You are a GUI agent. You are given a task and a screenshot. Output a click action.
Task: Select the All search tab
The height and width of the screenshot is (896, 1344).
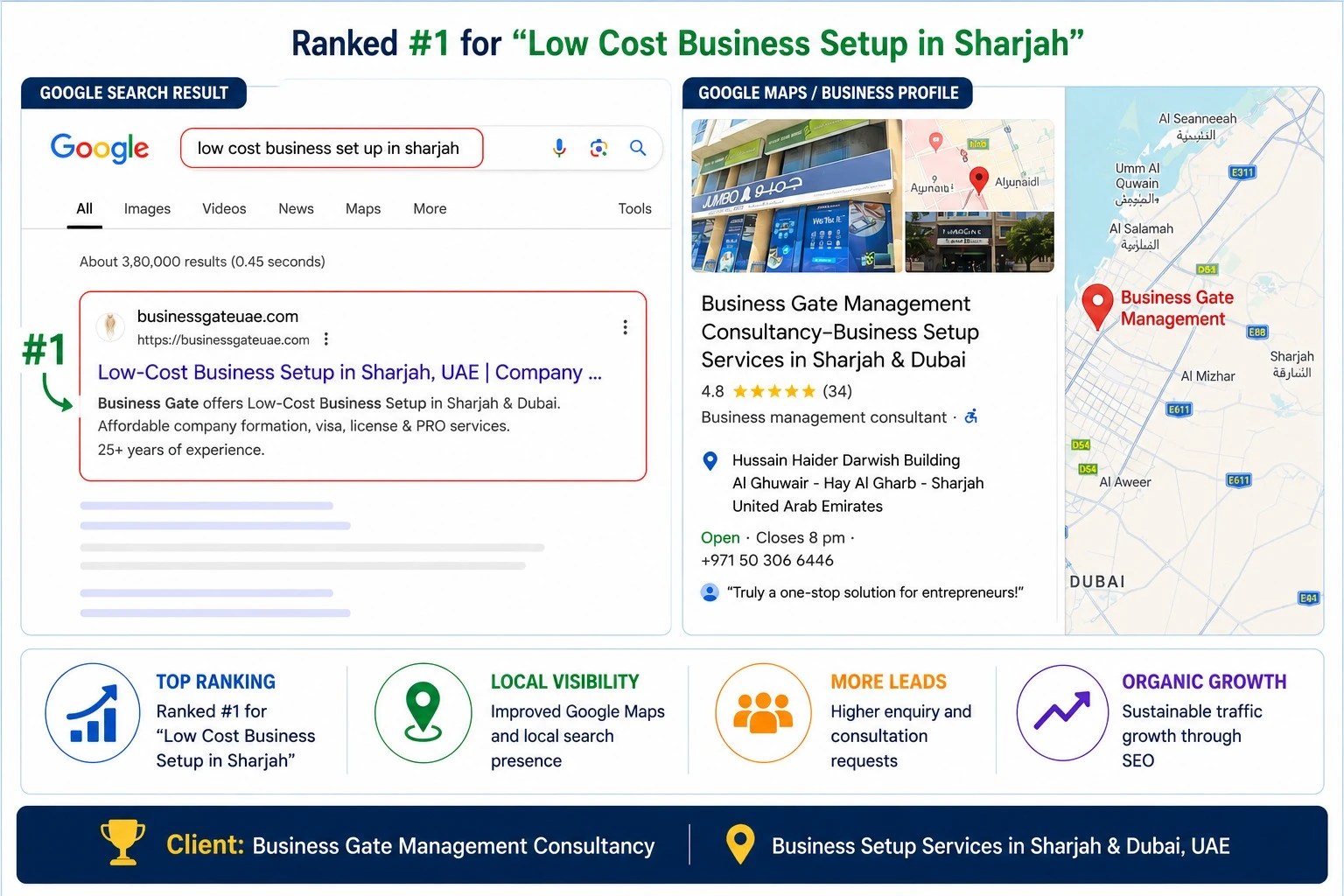[x=84, y=209]
